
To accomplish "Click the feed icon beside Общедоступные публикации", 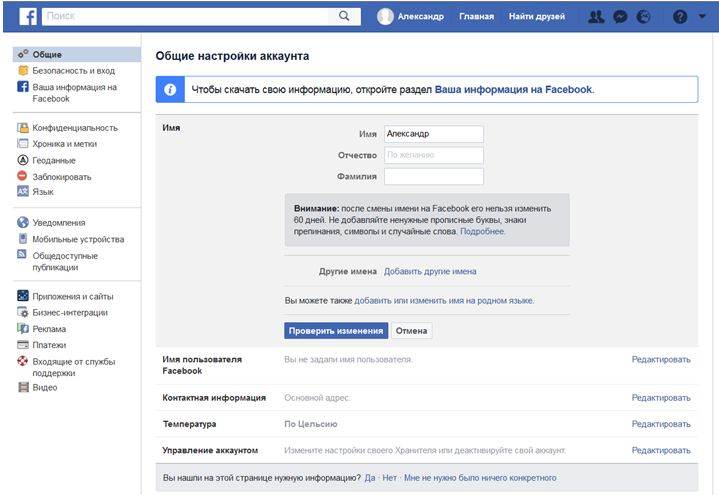I will click(22, 254).
